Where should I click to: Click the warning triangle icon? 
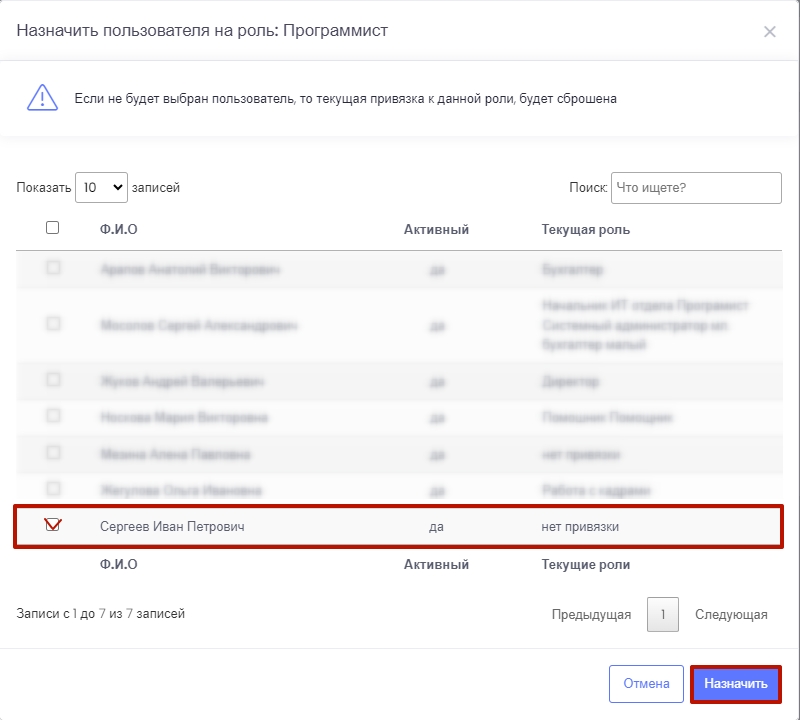click(42, 98)
